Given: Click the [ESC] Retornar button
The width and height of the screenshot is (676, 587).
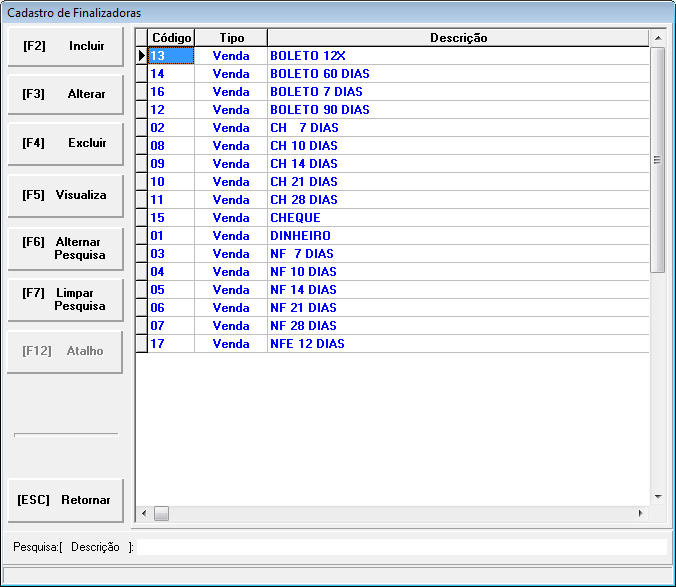Looking at the screenshot, I should 65,500.
